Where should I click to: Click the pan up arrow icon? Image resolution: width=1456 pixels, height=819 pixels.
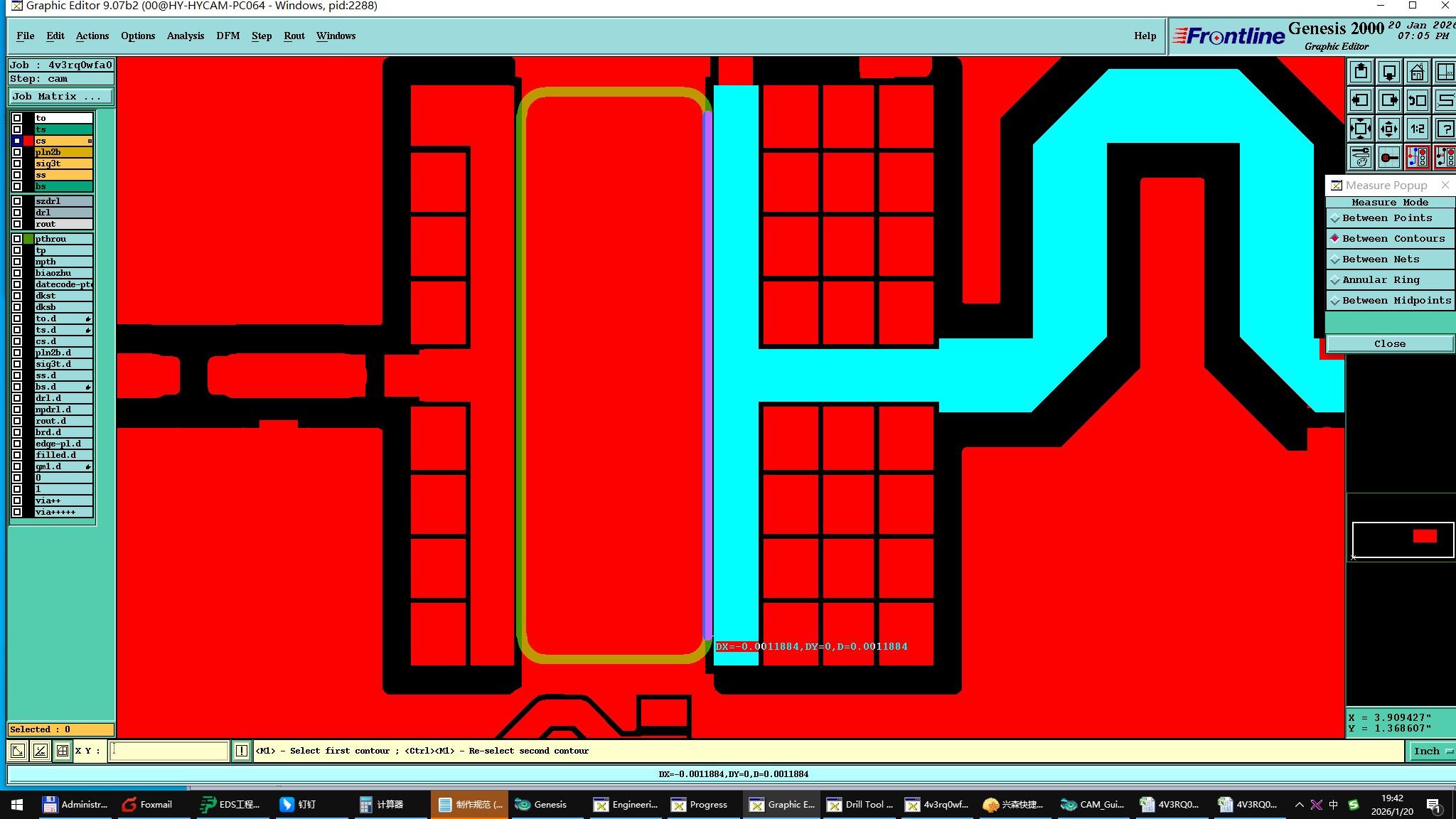[x=1361, y=72]
